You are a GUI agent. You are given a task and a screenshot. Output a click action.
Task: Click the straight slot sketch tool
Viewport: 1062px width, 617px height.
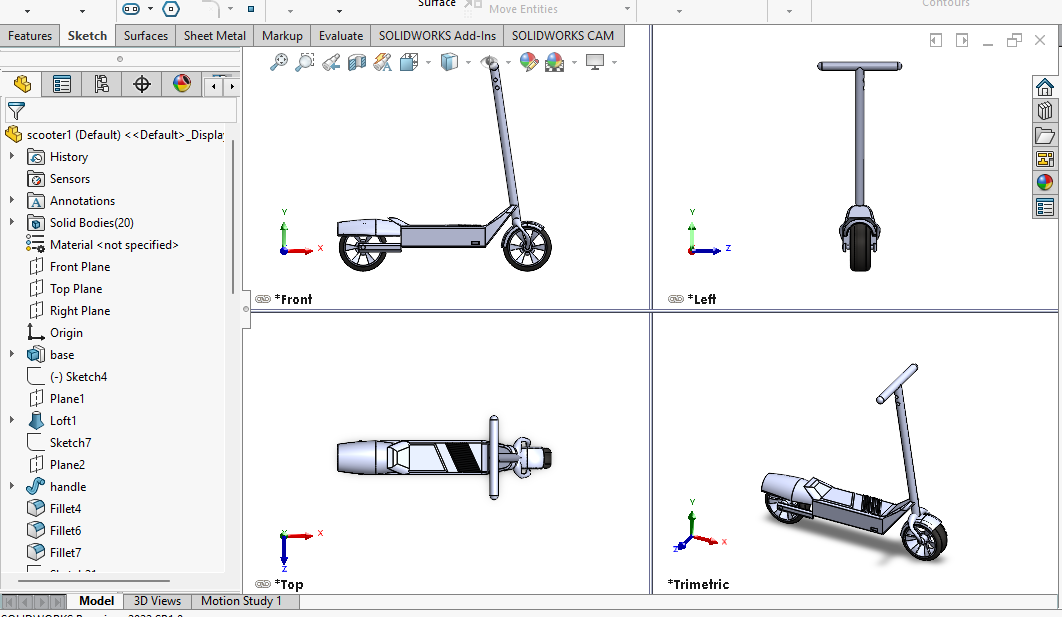click(131, 9)
